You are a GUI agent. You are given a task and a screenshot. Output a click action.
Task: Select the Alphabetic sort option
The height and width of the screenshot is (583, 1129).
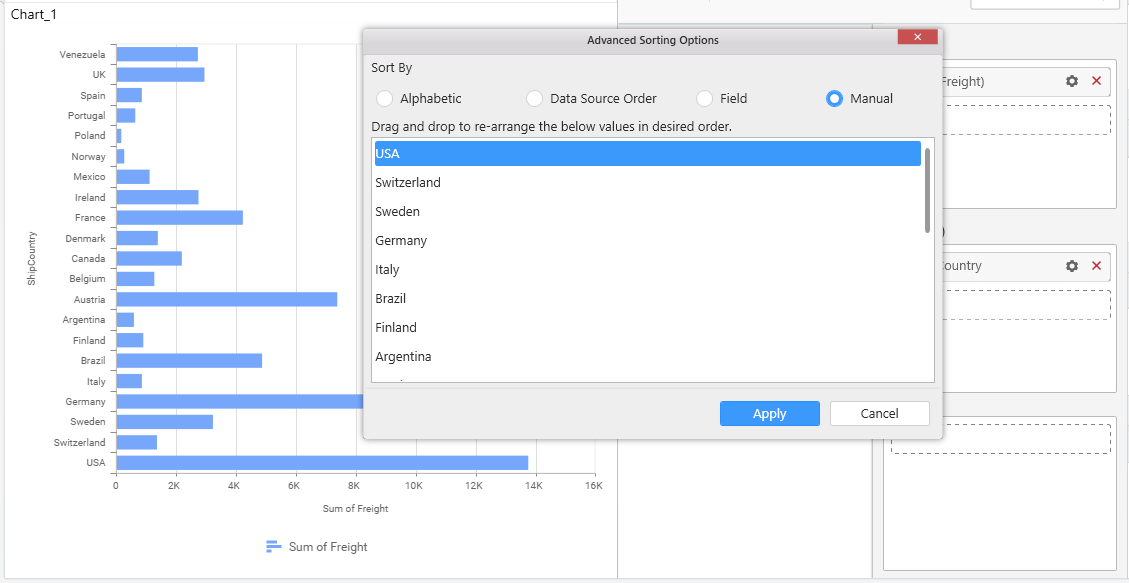384,99
